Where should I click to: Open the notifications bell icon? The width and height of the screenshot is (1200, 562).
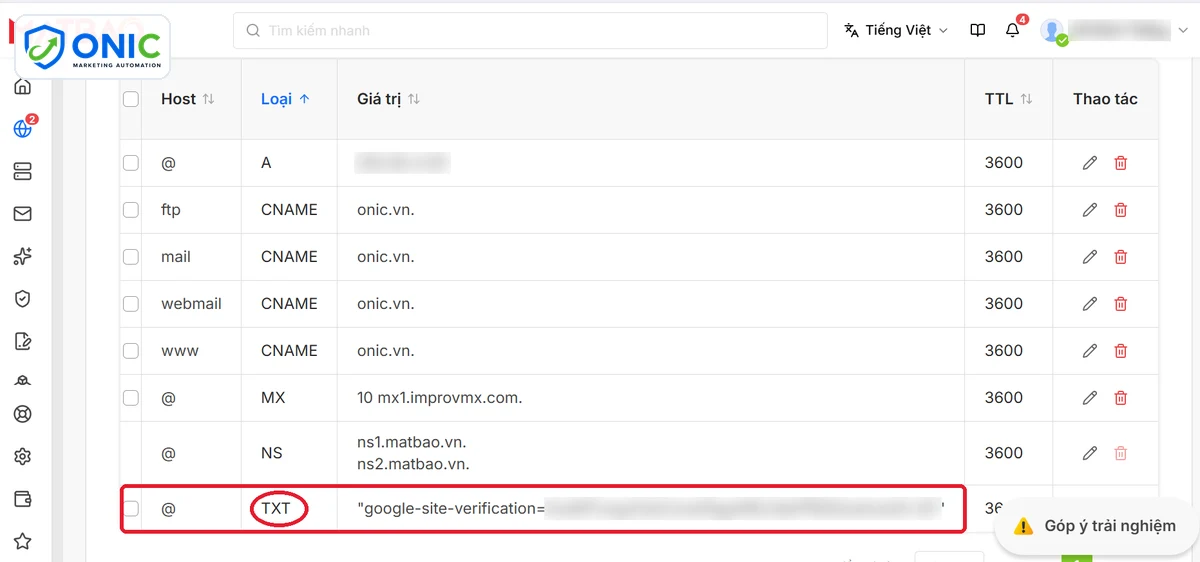pyautogui.click(x=1013, y=30)
